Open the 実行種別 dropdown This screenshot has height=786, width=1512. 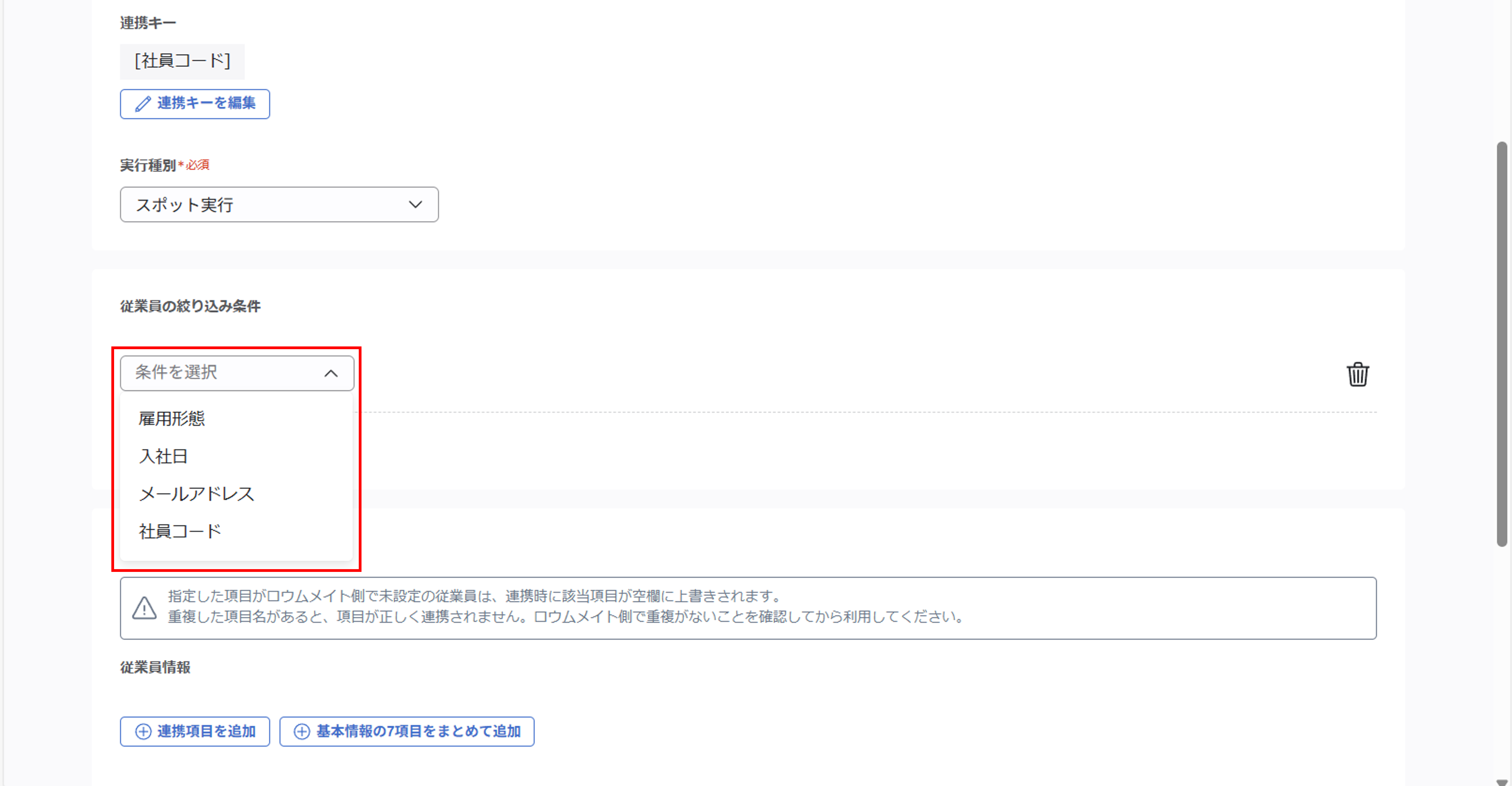point(279,204)
